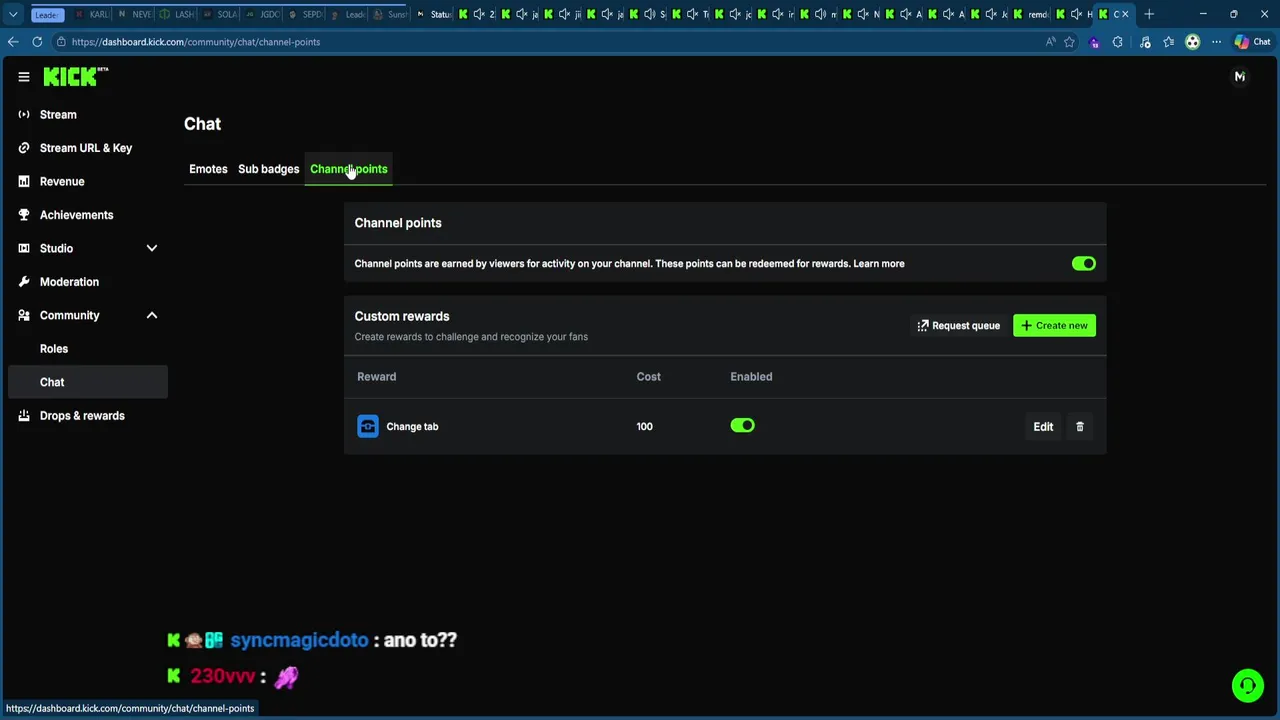Delete the Change tab reward trash icon
The height and width of the screenshot is (720, 1280).
coord(1080,427)
